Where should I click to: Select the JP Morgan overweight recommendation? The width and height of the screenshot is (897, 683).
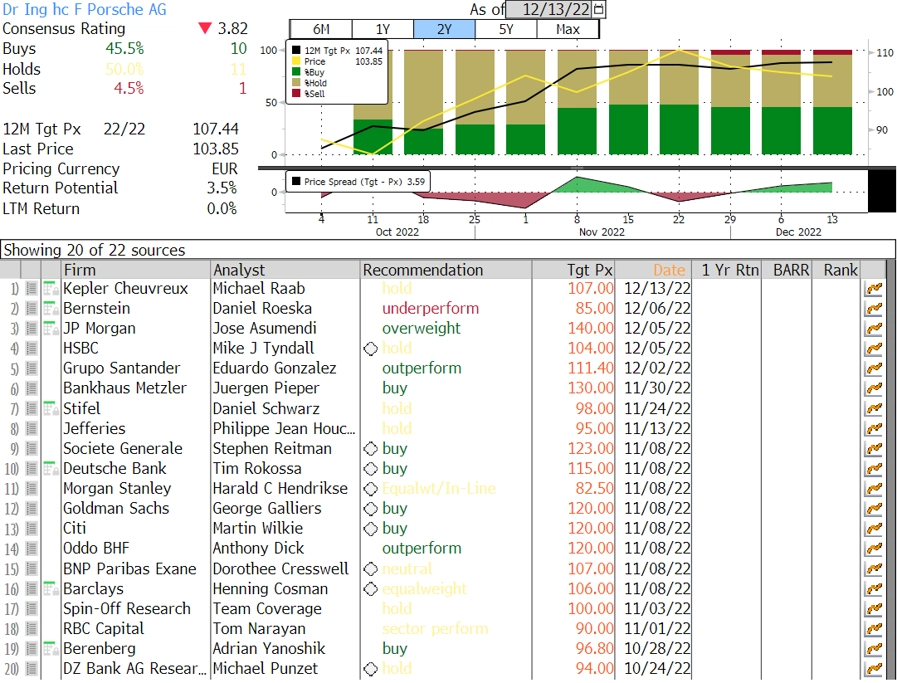click(422, 329)
